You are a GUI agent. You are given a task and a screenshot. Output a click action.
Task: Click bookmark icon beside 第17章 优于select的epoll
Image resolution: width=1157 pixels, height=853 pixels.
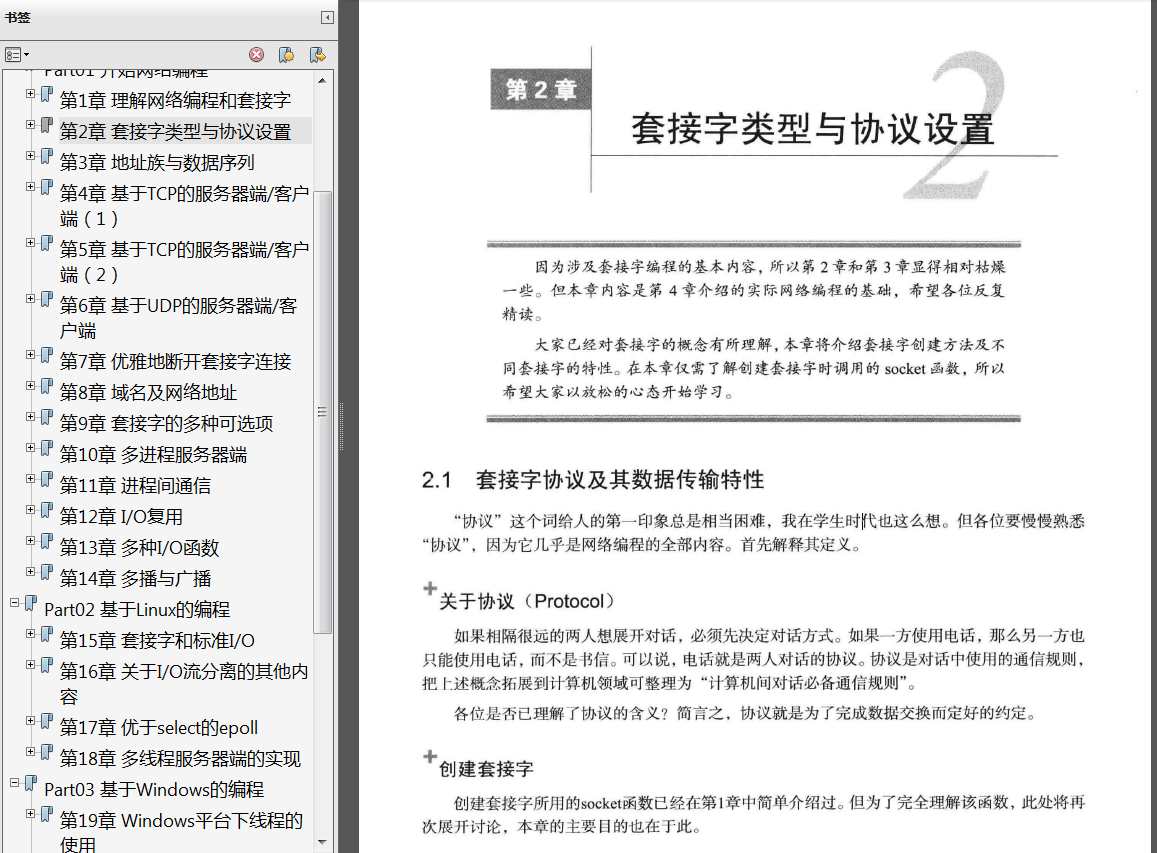pos(46,722)
